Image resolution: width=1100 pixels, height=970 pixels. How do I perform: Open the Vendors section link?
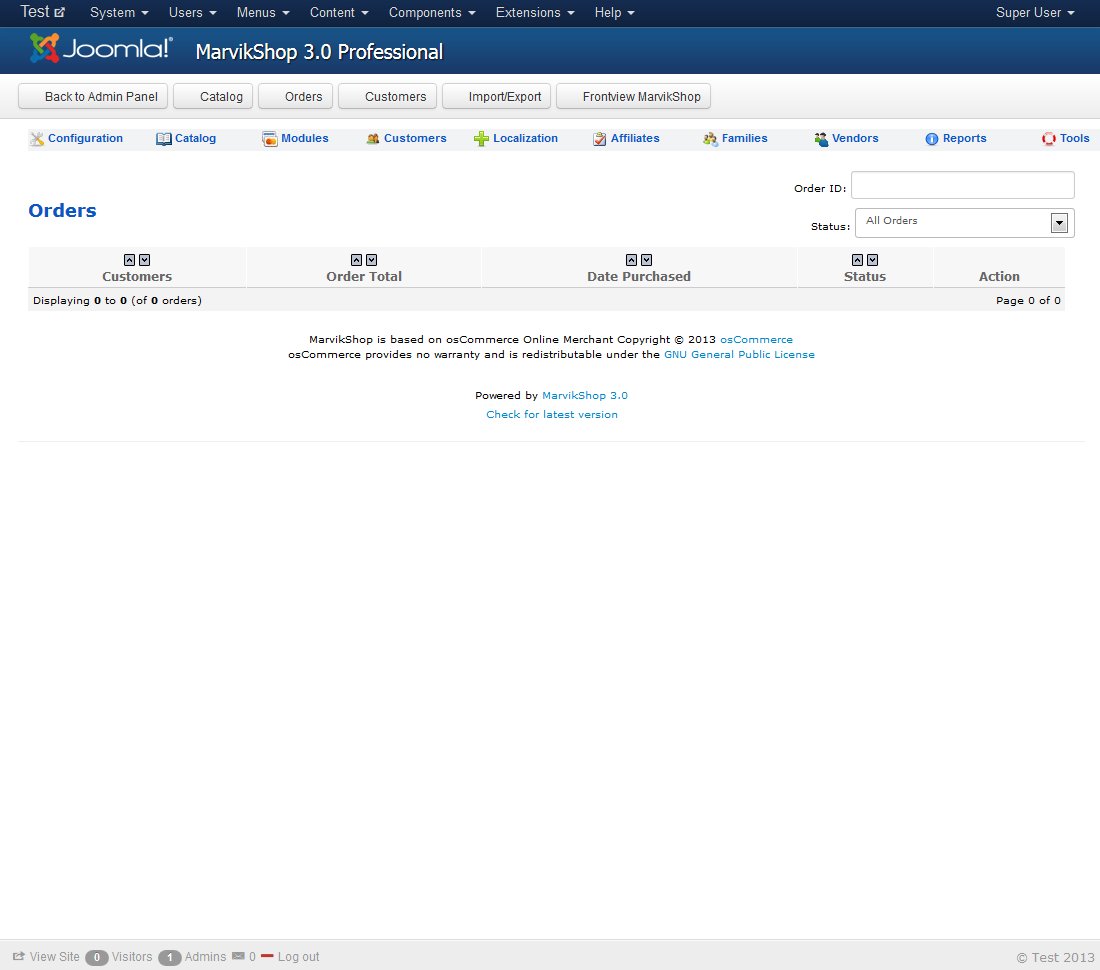pos(855,138)
